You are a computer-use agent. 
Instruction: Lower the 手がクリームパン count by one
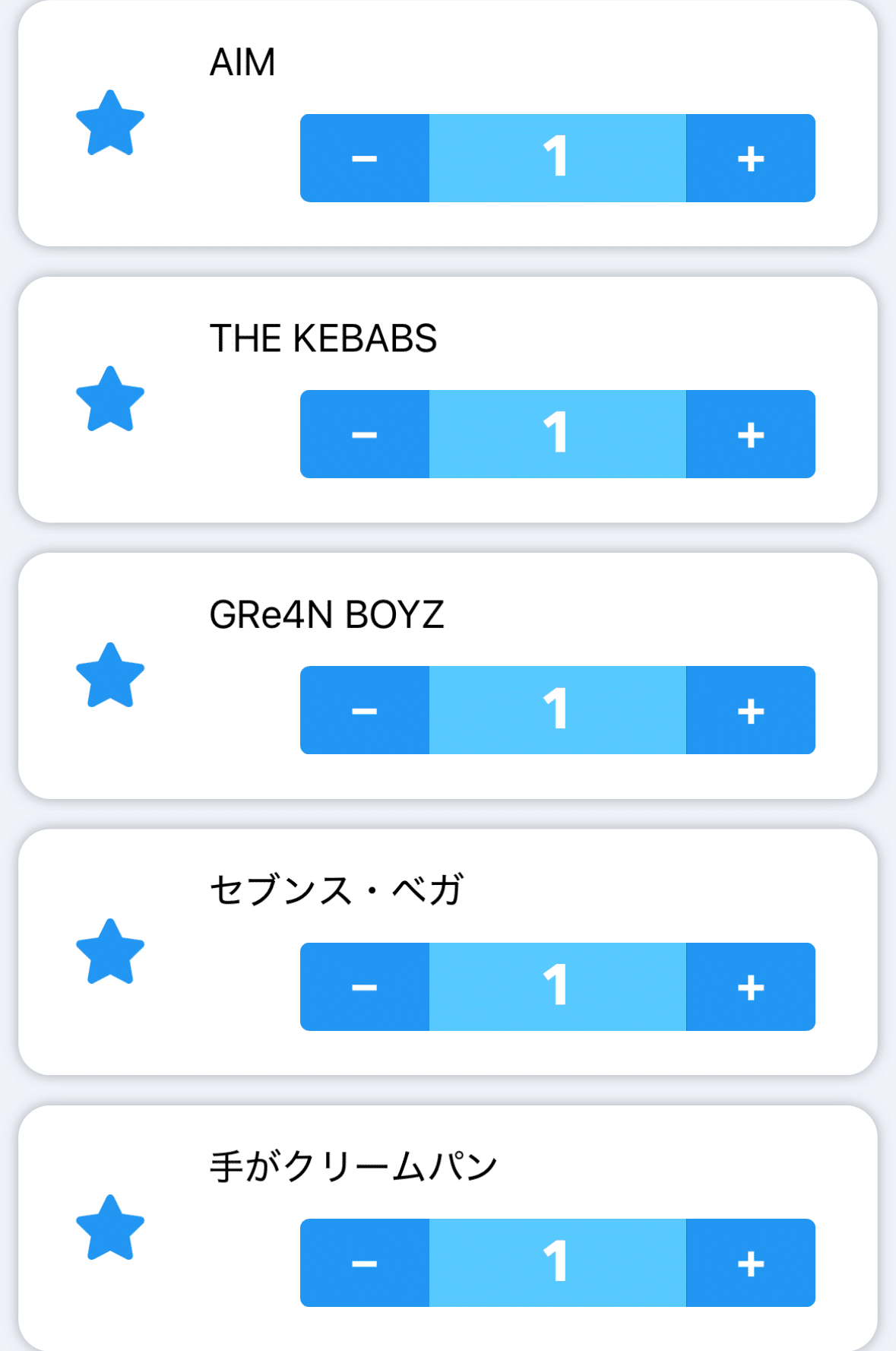[365, 1263]
